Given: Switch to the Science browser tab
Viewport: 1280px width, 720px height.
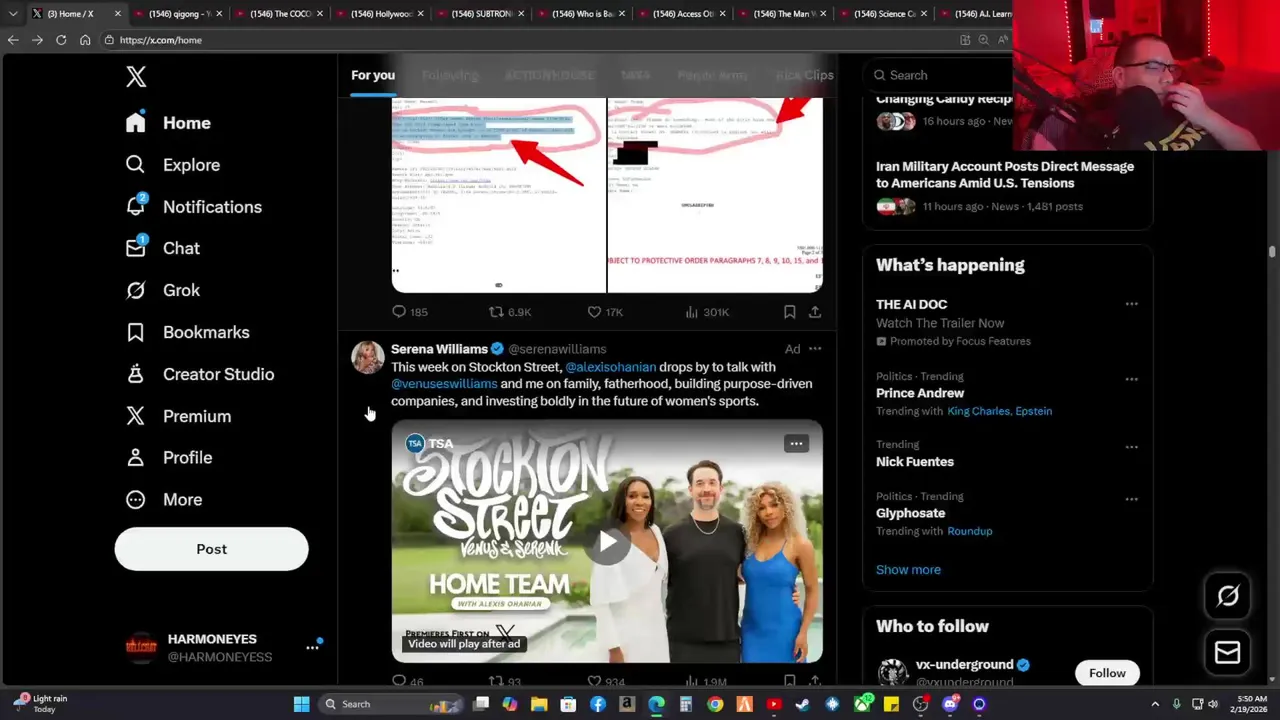Looking at the screenshot, I should tap(882, 14).
